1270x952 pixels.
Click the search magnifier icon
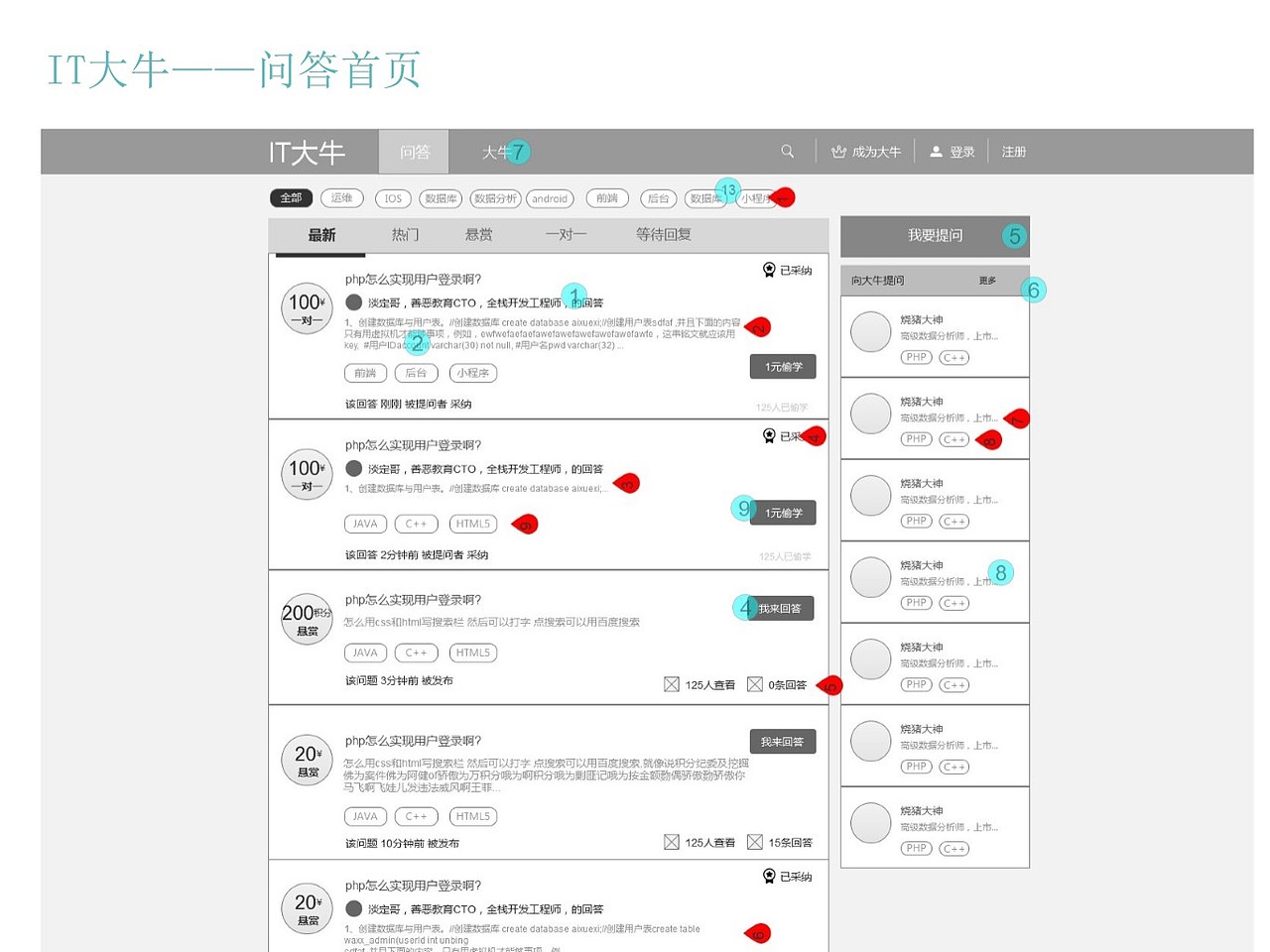coord(787,151)
